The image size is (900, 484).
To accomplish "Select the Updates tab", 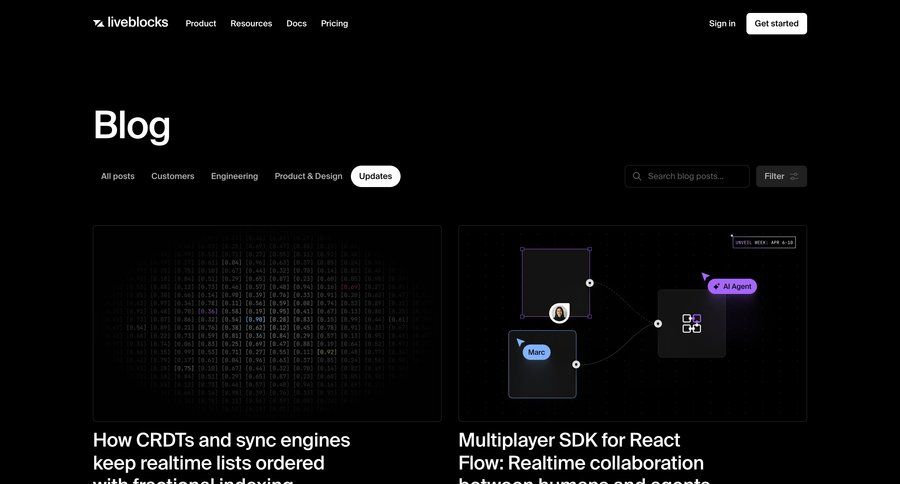I will [x=375, y=176].
